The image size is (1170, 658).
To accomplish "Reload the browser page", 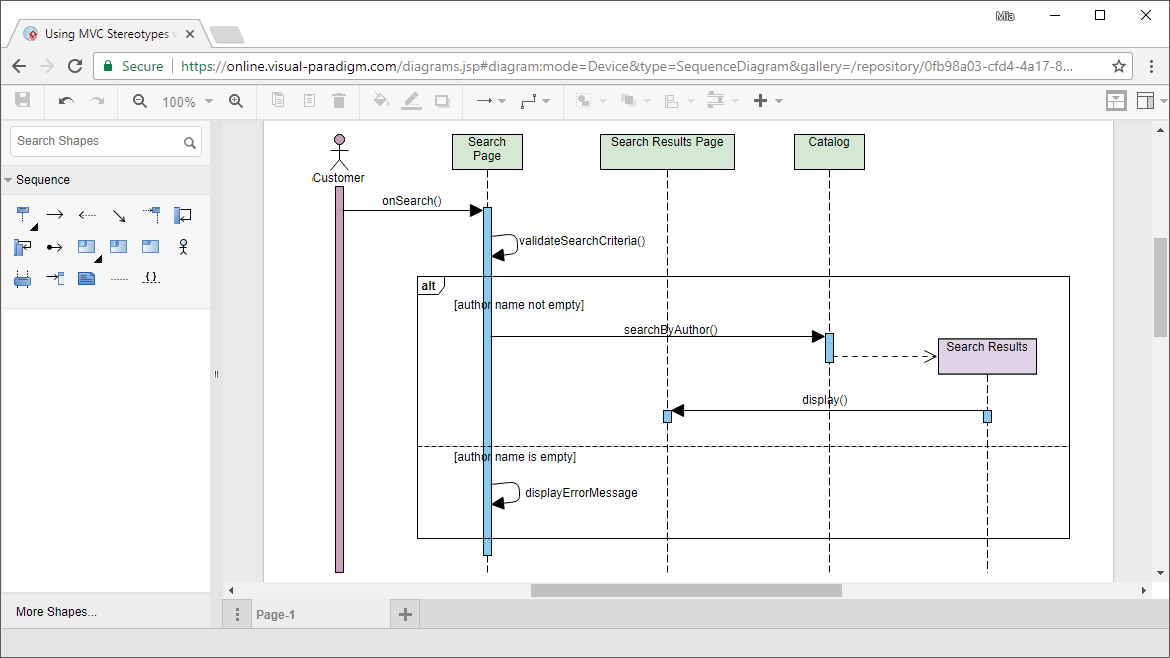I will (75, 66).
